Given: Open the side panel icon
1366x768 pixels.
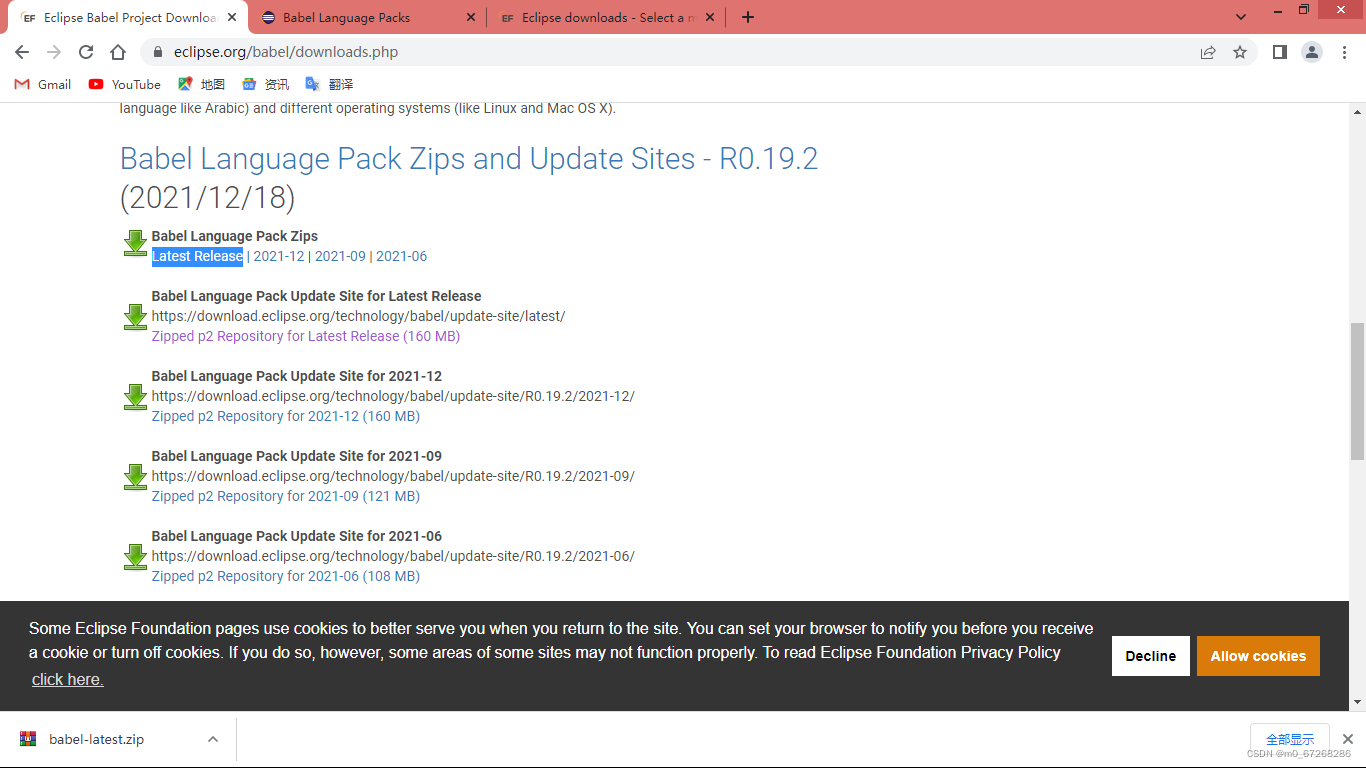Looking at the screenshot, I should [x=1279, y=52].
